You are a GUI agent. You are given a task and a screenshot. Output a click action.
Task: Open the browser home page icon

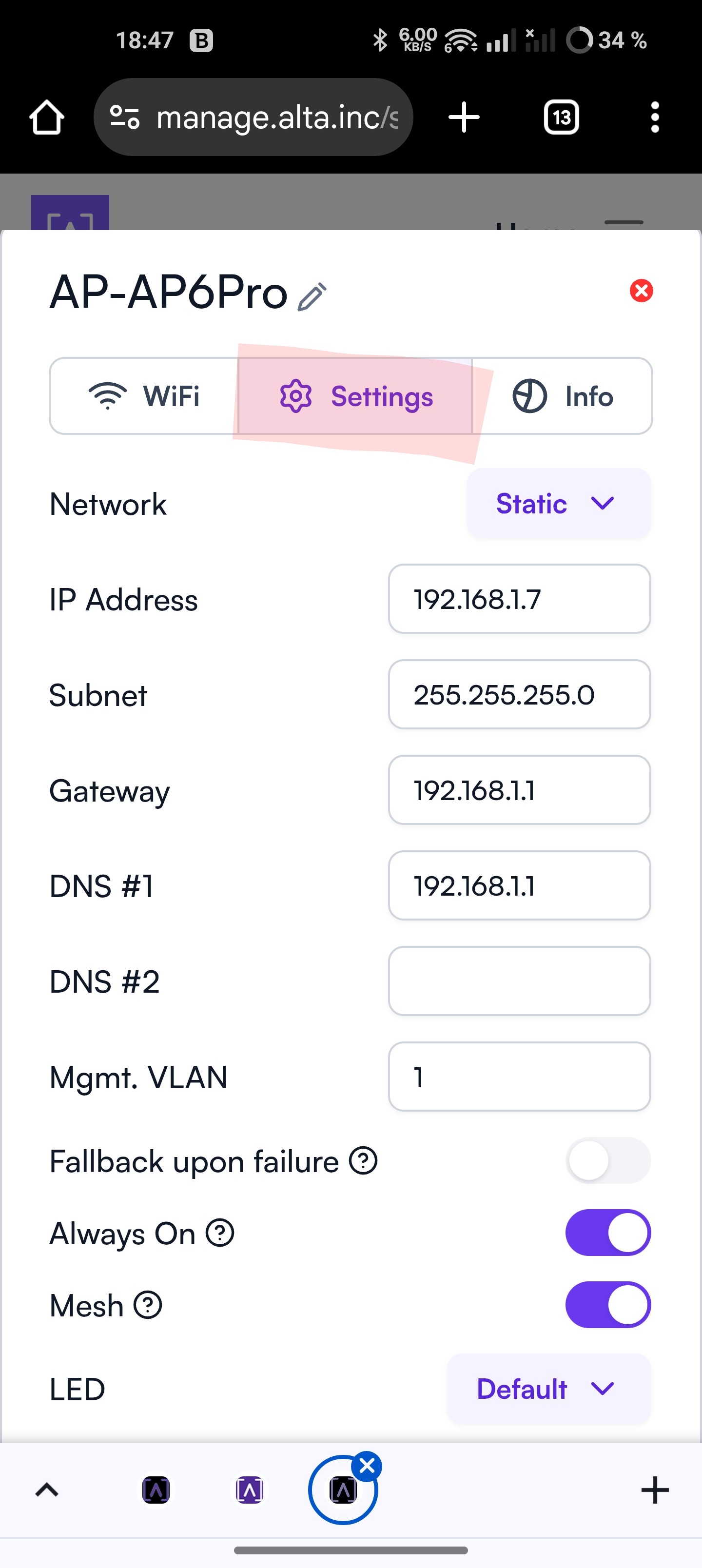47,117
